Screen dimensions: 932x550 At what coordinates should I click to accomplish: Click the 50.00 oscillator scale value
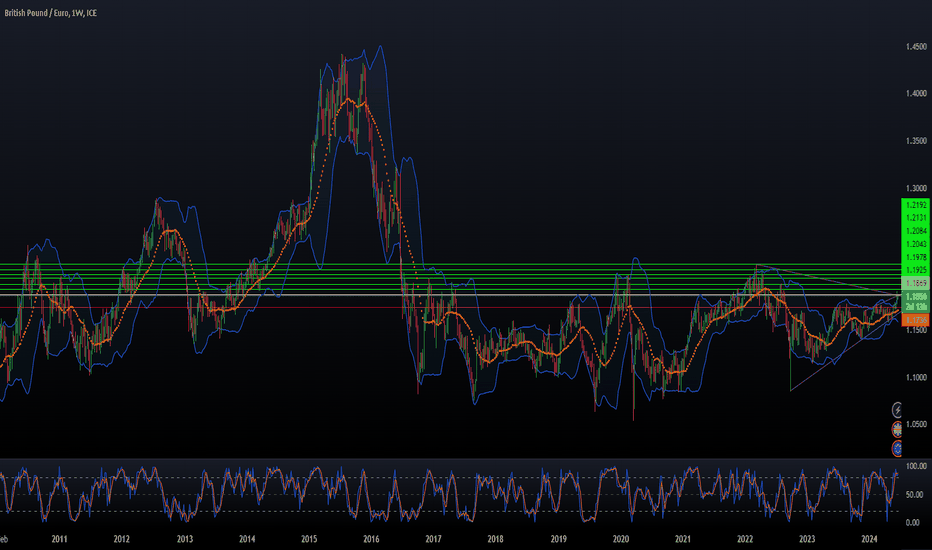tap(914, 495)
